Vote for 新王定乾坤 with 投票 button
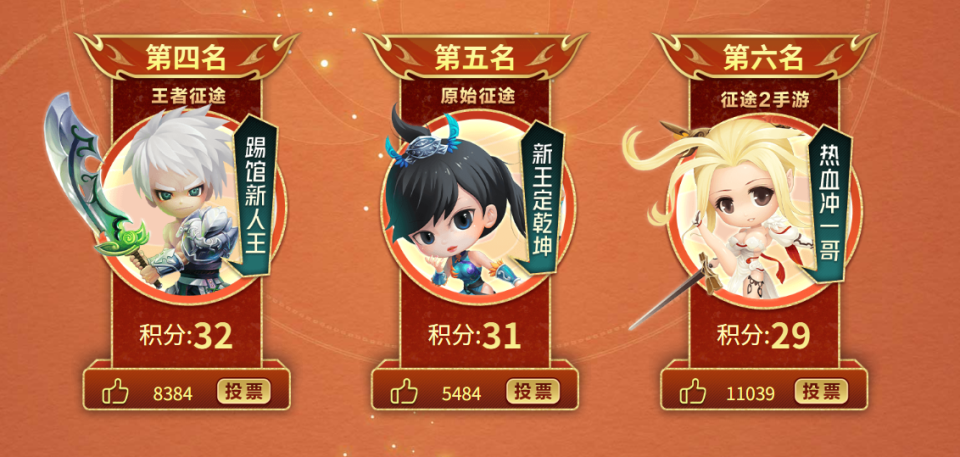Image resolution: width=960 pixels, height=457 pixels. (533, 391)
